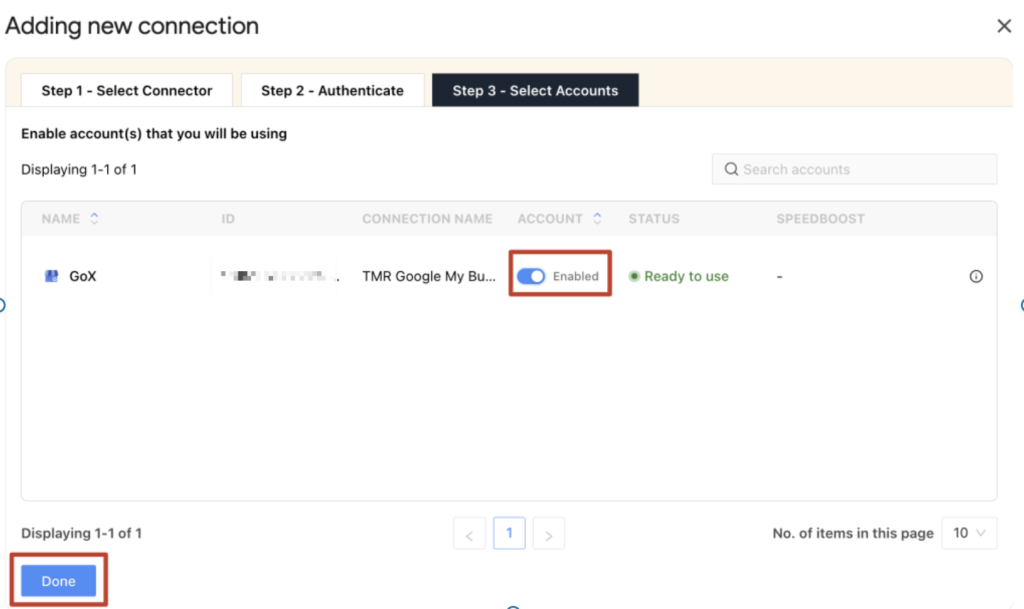Expand the items per page dropdown
Viewport: 1024px width, 609px height.
tap(969, 533)
